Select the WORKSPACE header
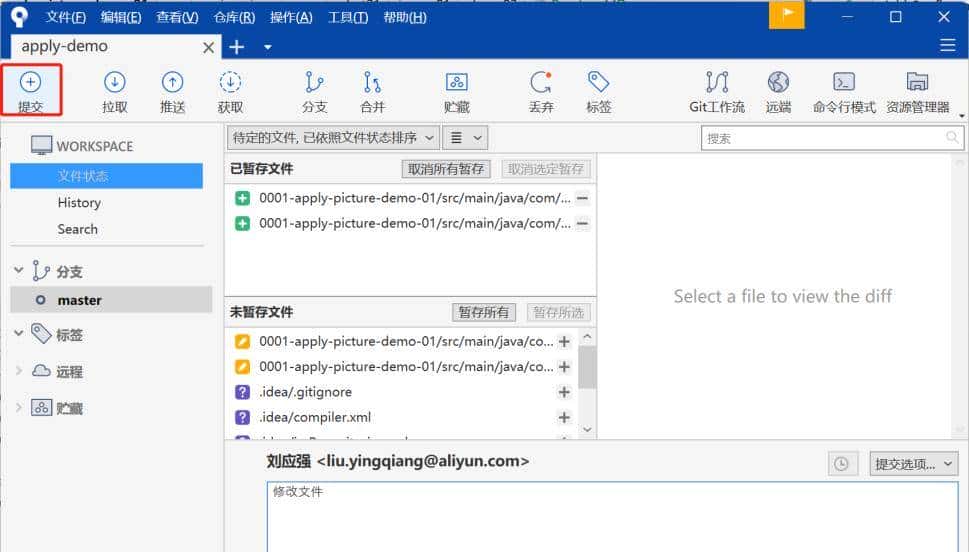Image resolution: width=969 pixels, height=552 pixels. (82, 146)
